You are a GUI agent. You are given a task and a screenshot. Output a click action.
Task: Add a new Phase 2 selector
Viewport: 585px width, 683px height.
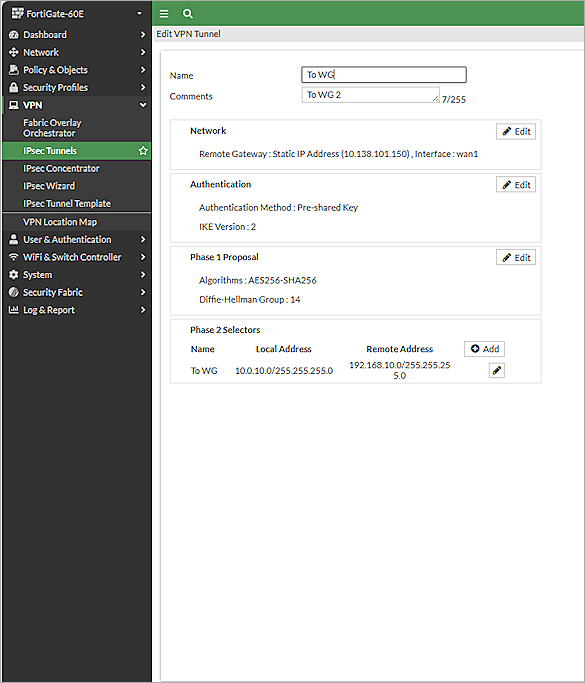[484, 349]
